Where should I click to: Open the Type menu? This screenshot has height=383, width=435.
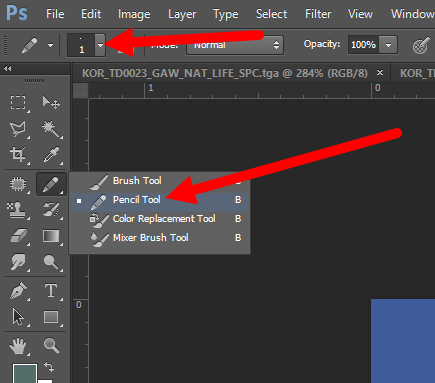(x=226, y=14)
